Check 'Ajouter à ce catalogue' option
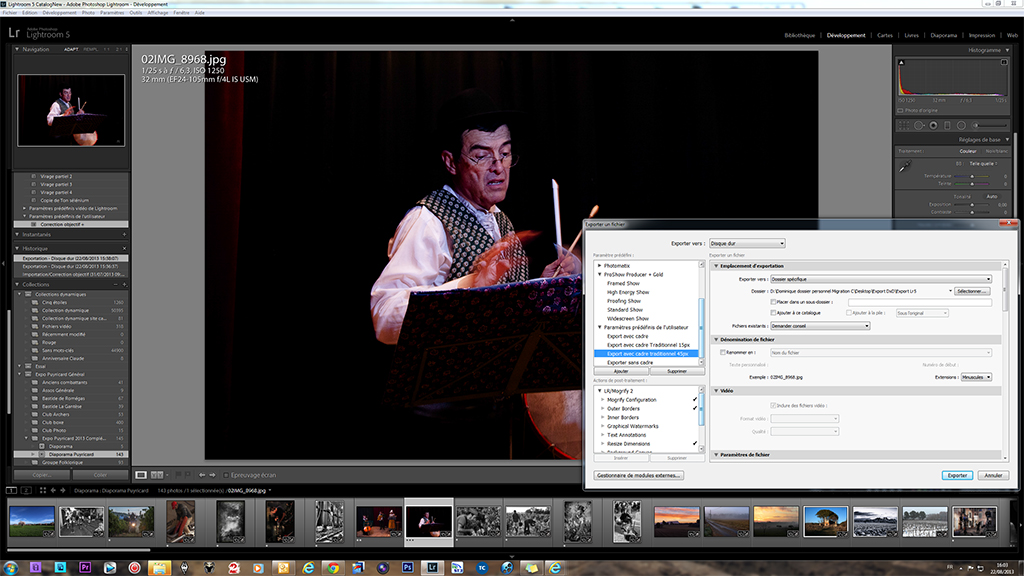Viewport: 1024px width, 576px height. point(773,313)
